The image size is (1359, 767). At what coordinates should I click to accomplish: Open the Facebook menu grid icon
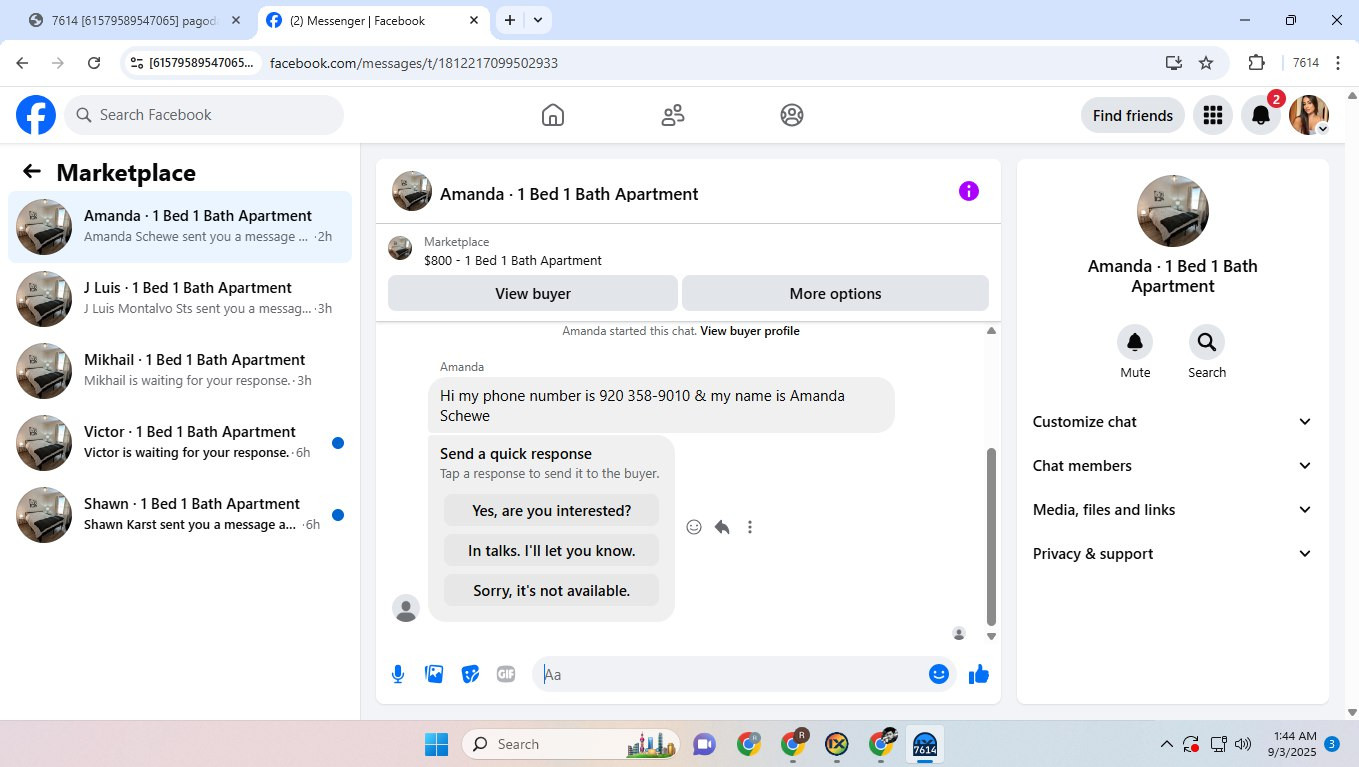pos(1213,115)
